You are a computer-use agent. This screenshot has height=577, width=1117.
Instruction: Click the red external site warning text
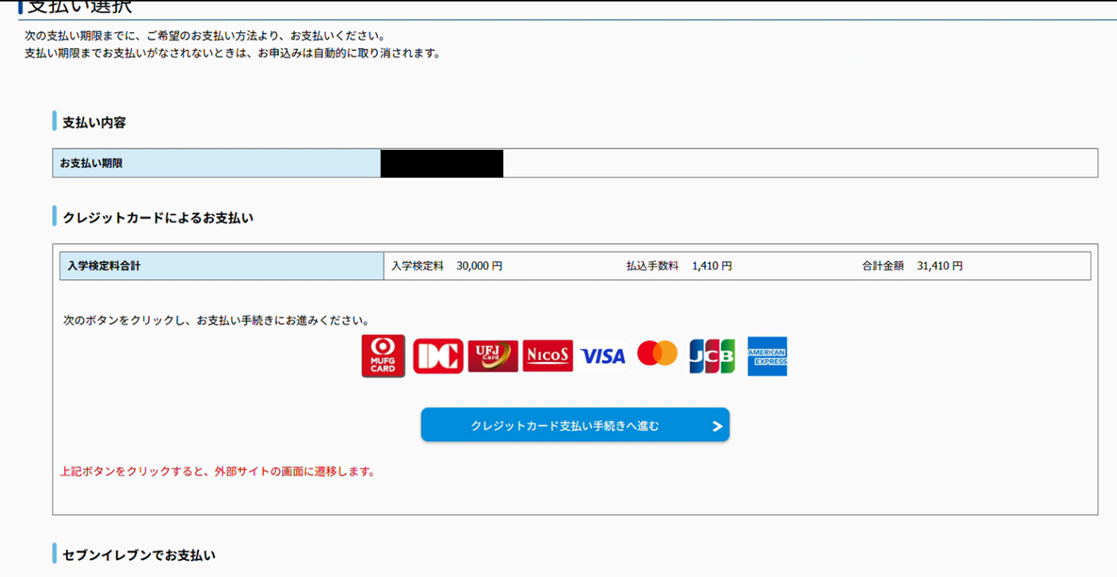[x=218, y=471]
